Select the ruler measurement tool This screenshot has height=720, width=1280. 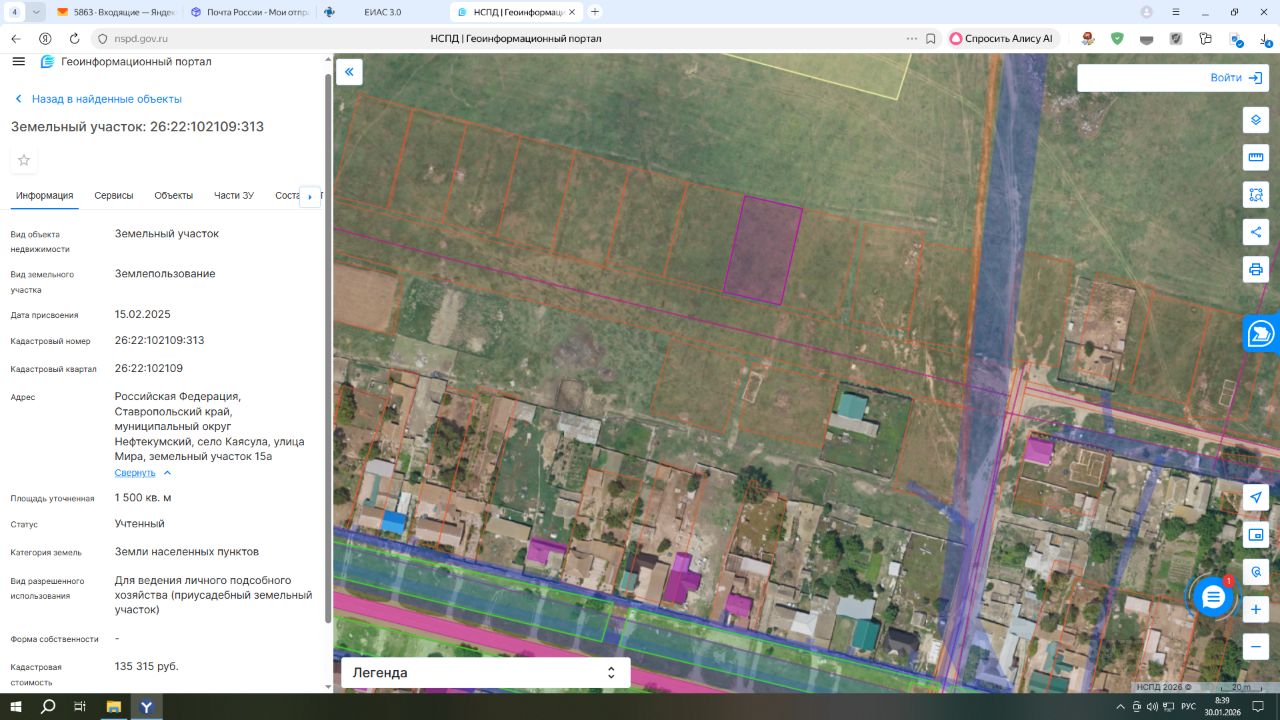coord(1256,157)
